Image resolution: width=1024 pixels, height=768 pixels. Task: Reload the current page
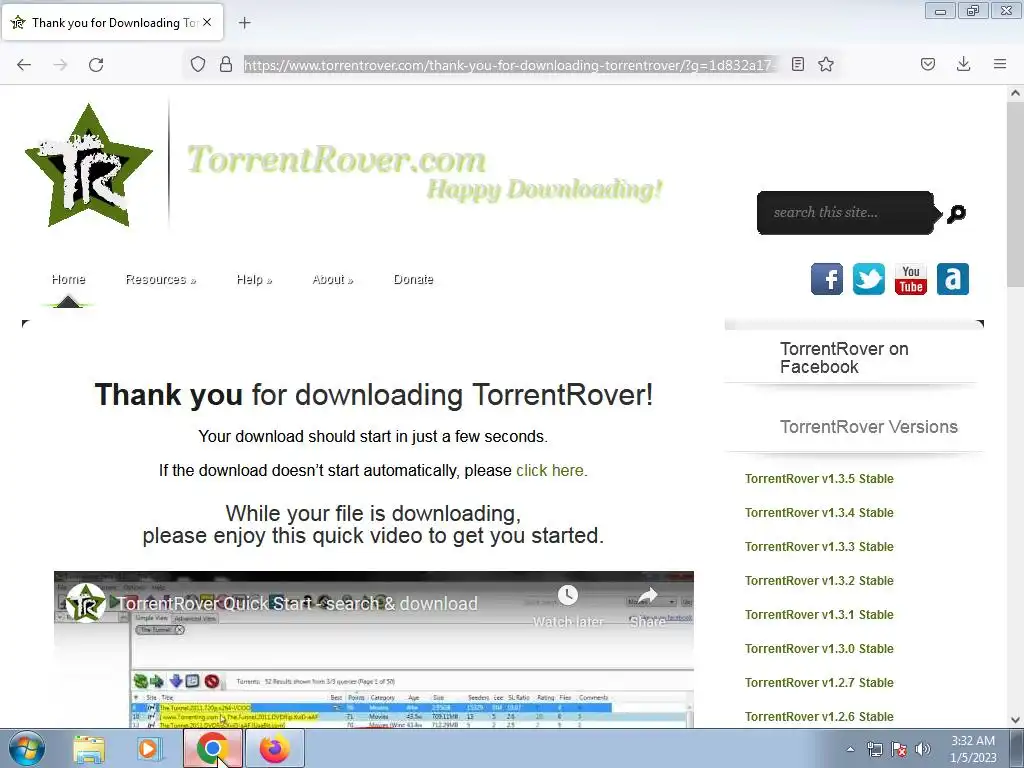point(96,64)
